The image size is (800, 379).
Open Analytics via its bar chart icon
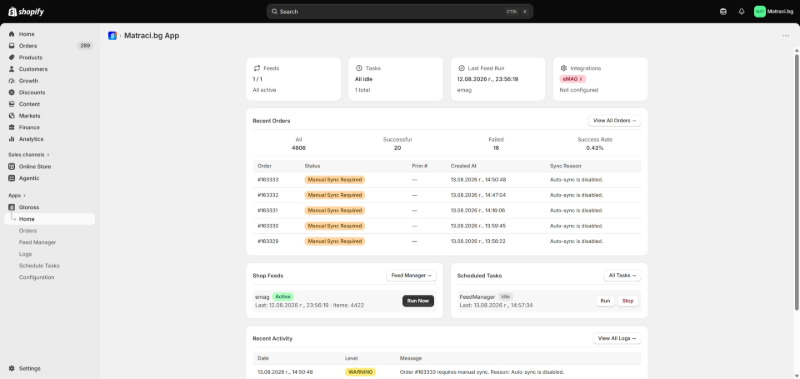pos(12,139)
